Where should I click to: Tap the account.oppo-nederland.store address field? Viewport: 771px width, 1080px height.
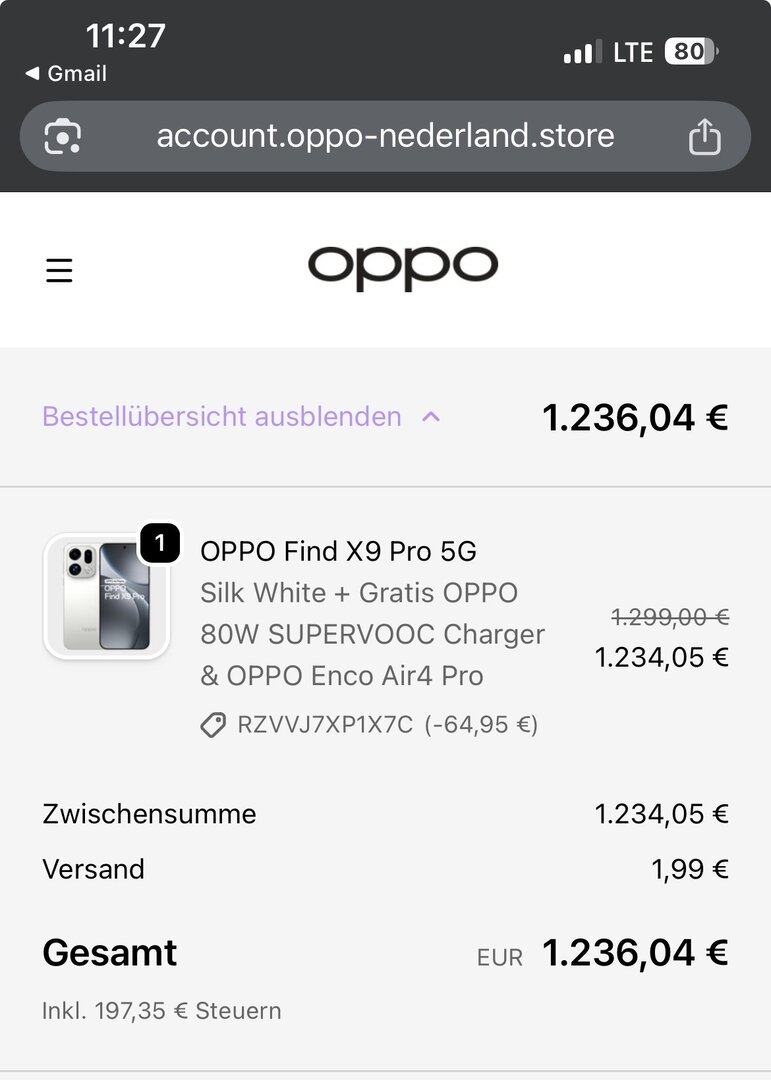[x=385, y=136]
